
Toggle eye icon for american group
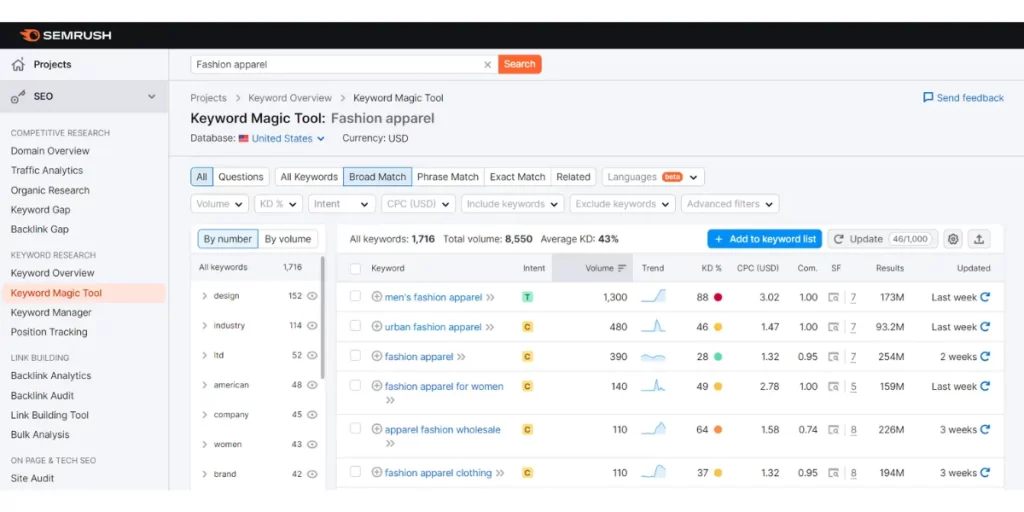pyautogui.click(x=312, y=385)
